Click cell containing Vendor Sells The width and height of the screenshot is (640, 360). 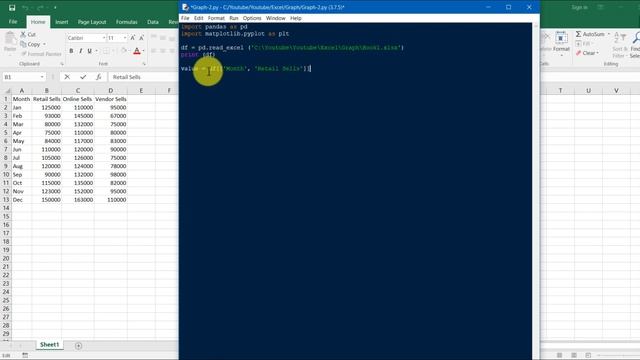click(x=111, y=99)
